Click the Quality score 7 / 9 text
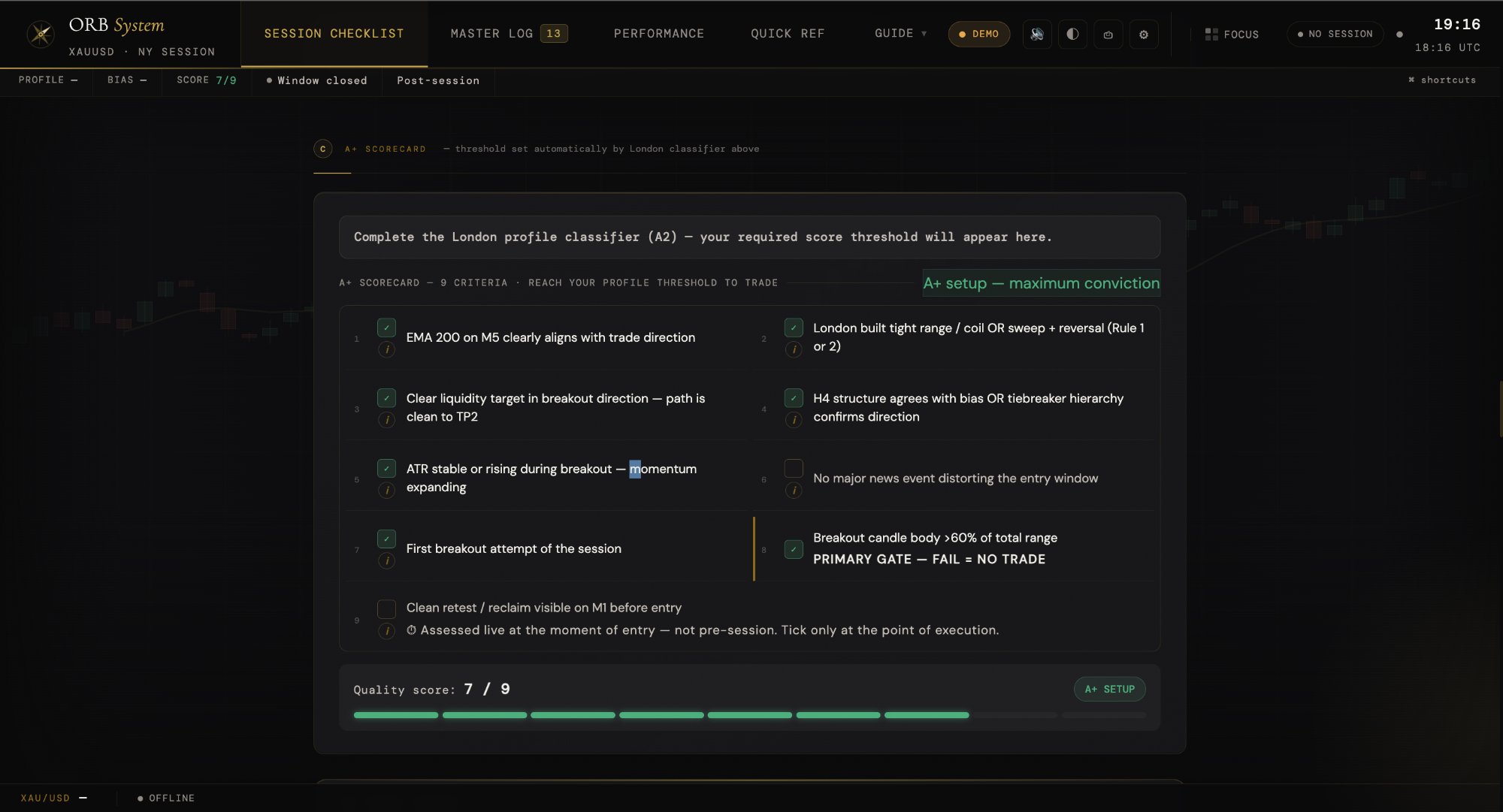 click(431, 690)
